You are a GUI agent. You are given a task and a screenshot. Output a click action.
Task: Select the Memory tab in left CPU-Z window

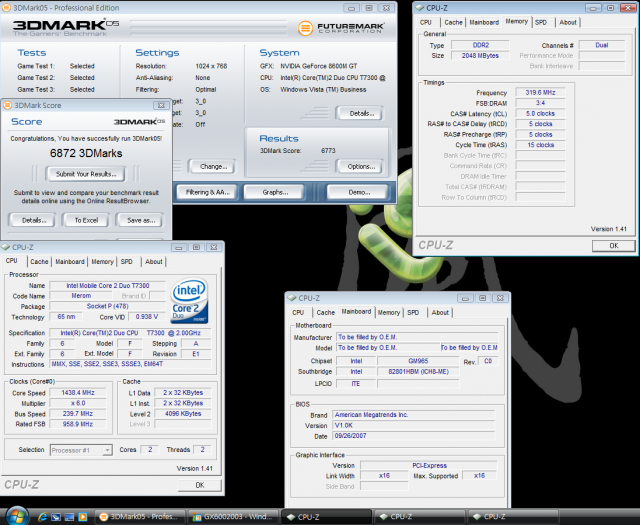[102, 262]
